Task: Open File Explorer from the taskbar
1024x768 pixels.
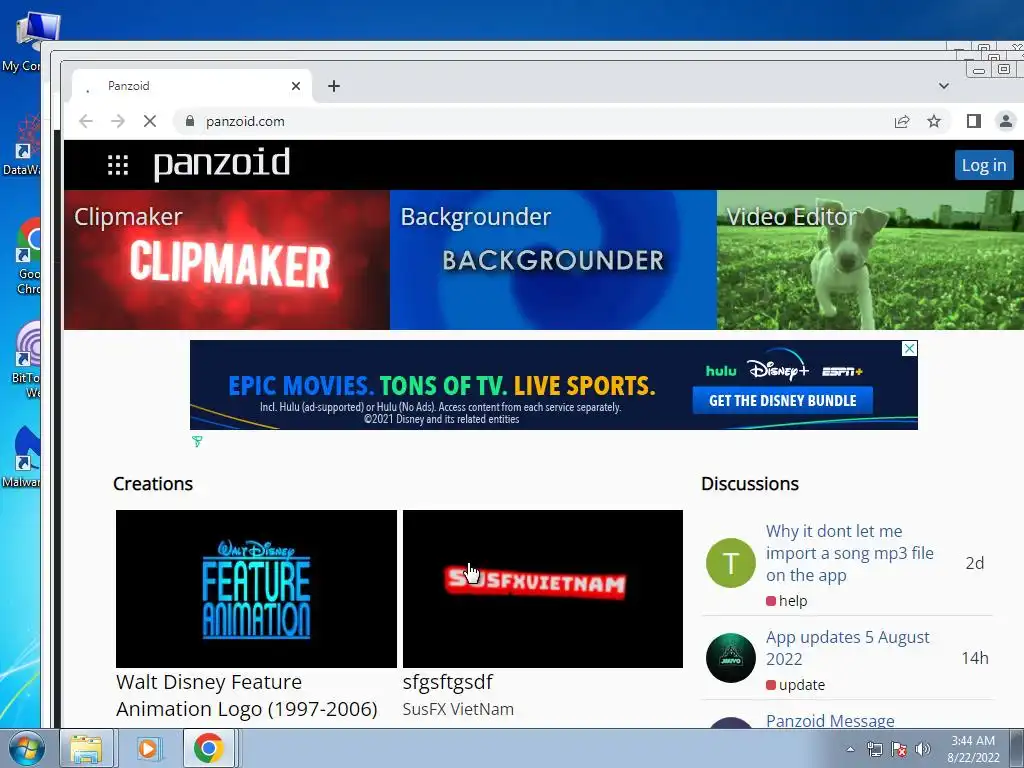Action: (x=86, y=748)
